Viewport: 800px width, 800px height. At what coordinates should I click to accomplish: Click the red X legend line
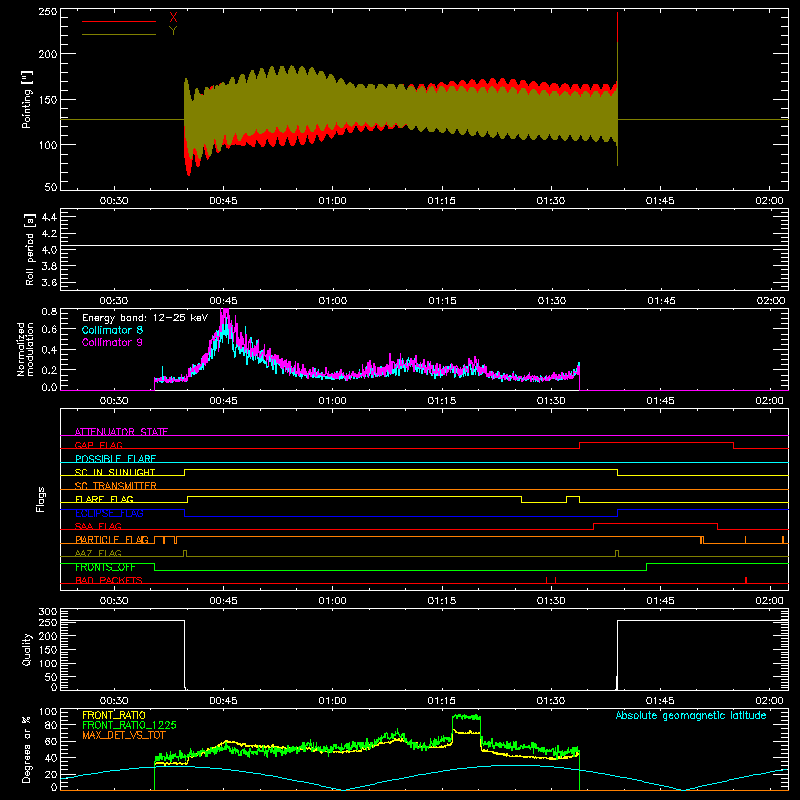119,21
